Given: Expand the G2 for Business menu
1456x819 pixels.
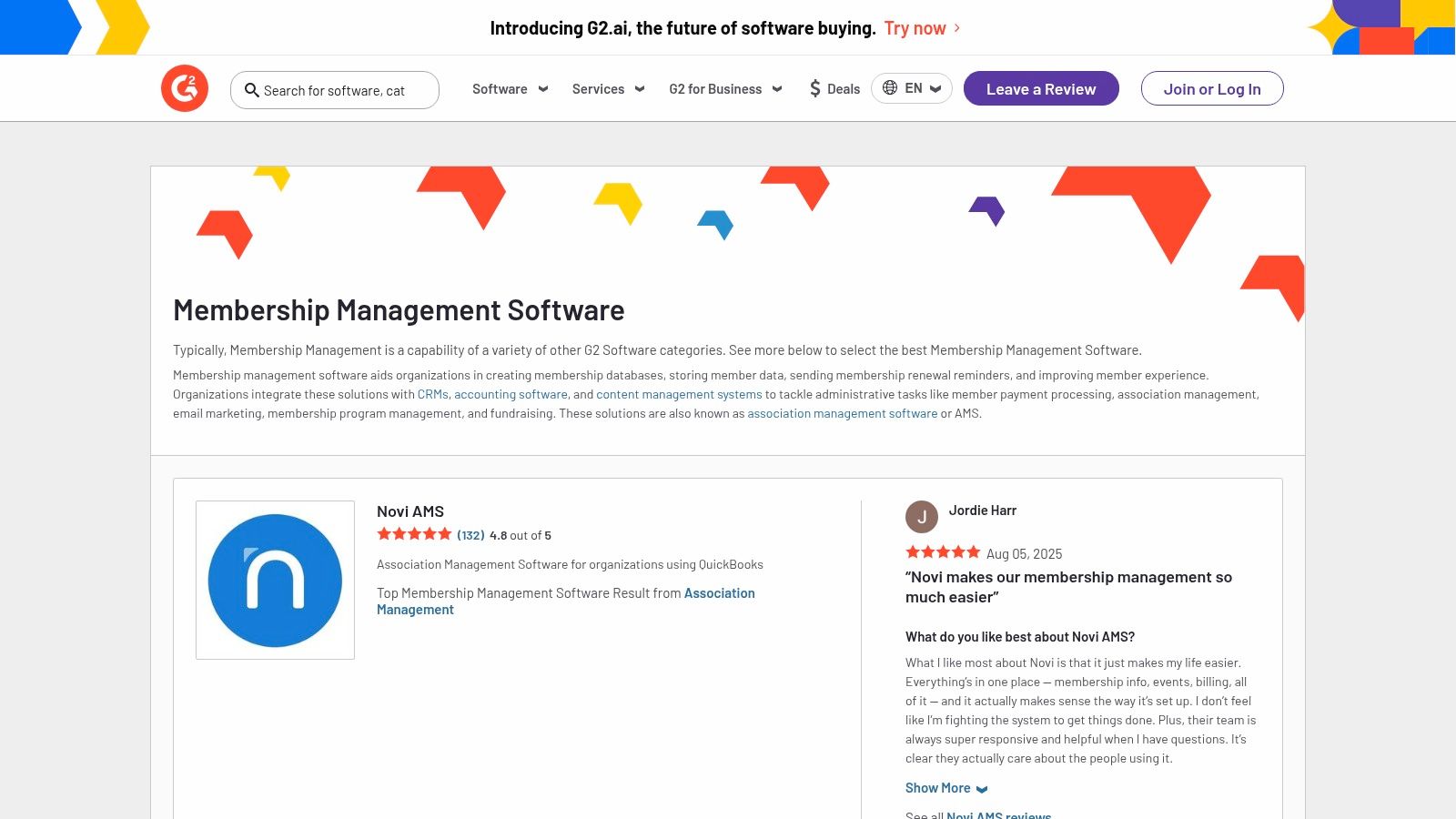Looking at the screenshot, I should tap(725, 89).
